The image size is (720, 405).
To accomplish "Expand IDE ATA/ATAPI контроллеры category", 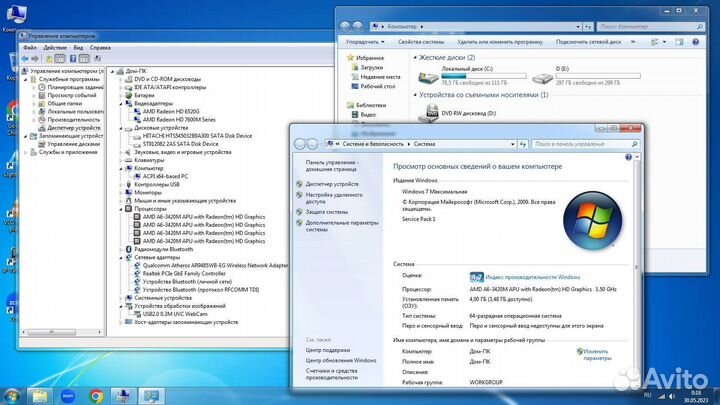I will point(121,87).
